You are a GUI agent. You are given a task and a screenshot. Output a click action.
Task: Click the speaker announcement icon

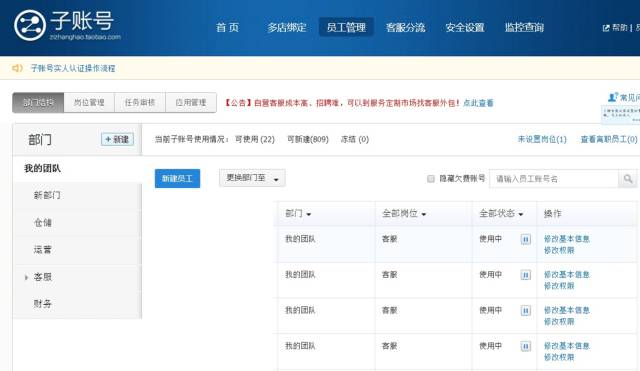tap(18, 68)
